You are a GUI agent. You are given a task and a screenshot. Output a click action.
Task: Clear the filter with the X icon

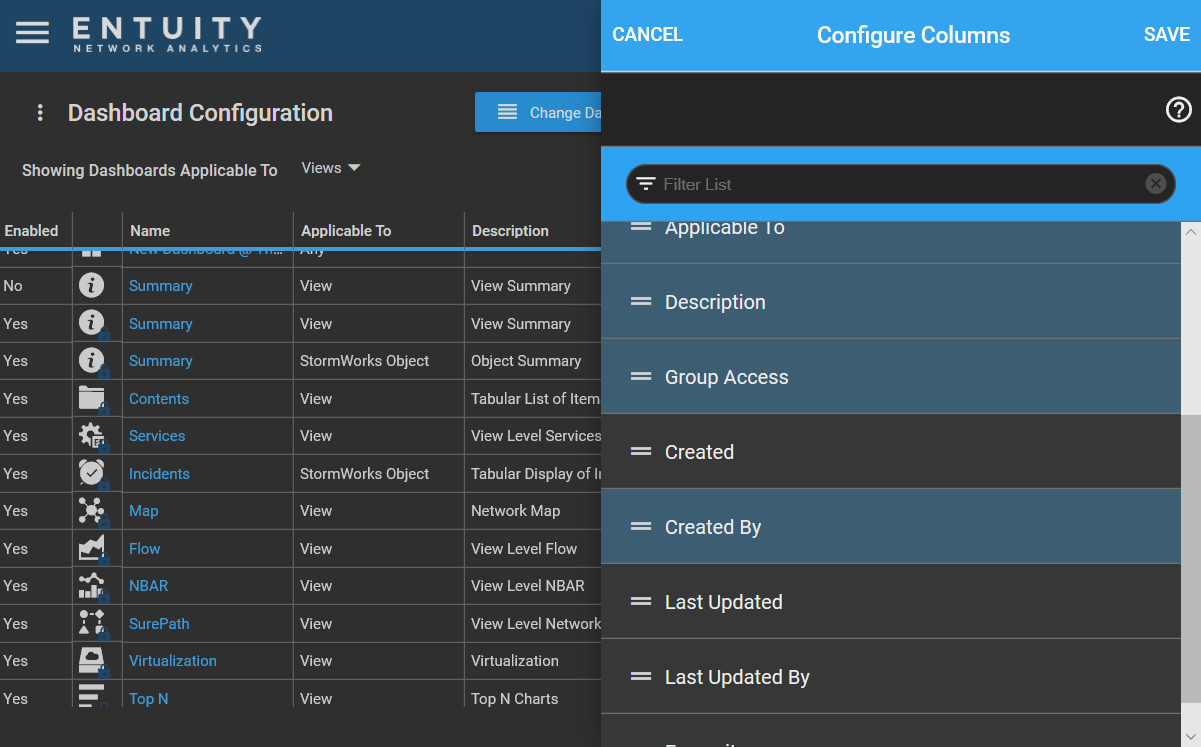coord(1156,183)
